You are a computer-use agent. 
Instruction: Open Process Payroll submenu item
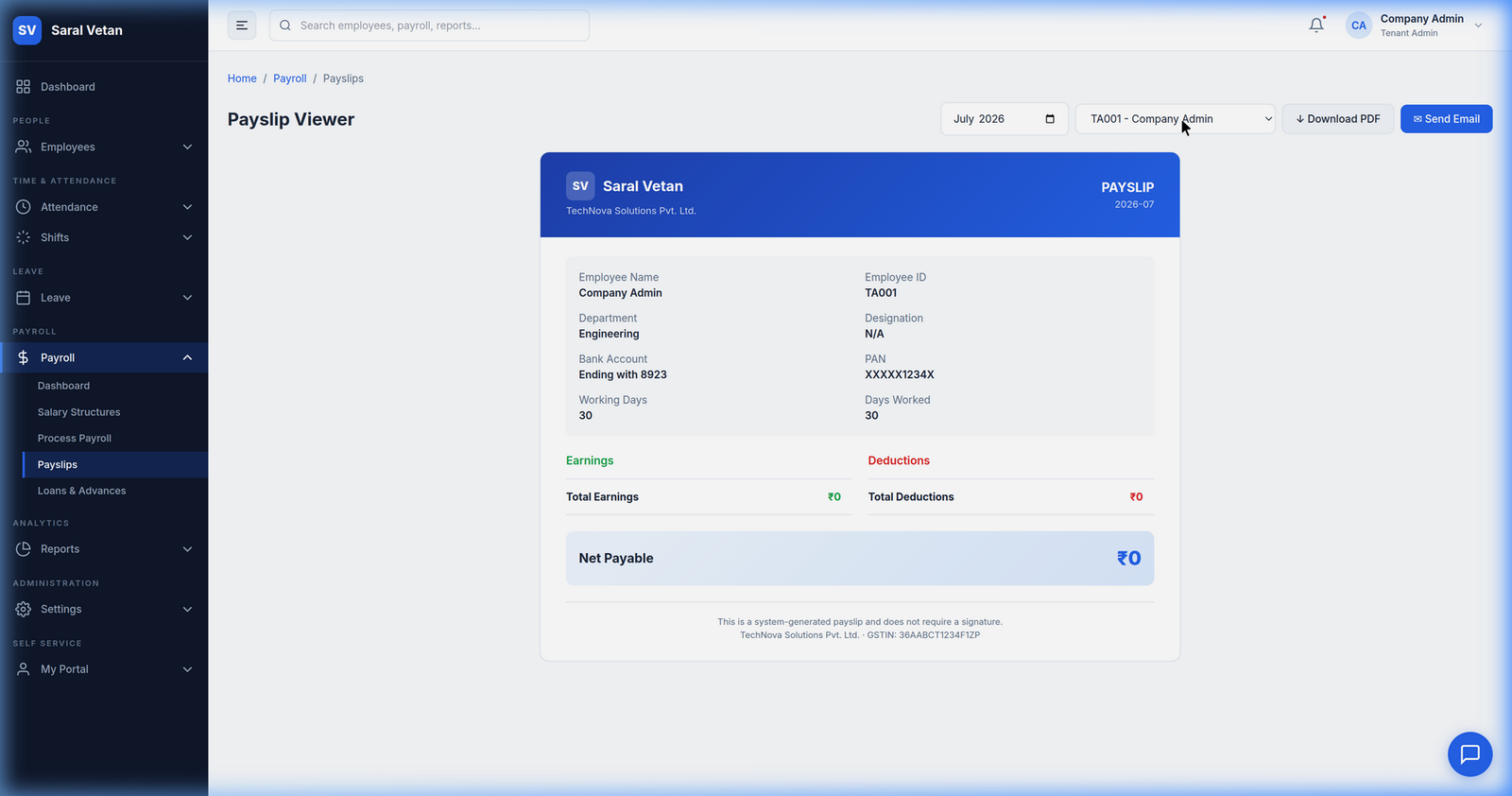tap(75, 439)
